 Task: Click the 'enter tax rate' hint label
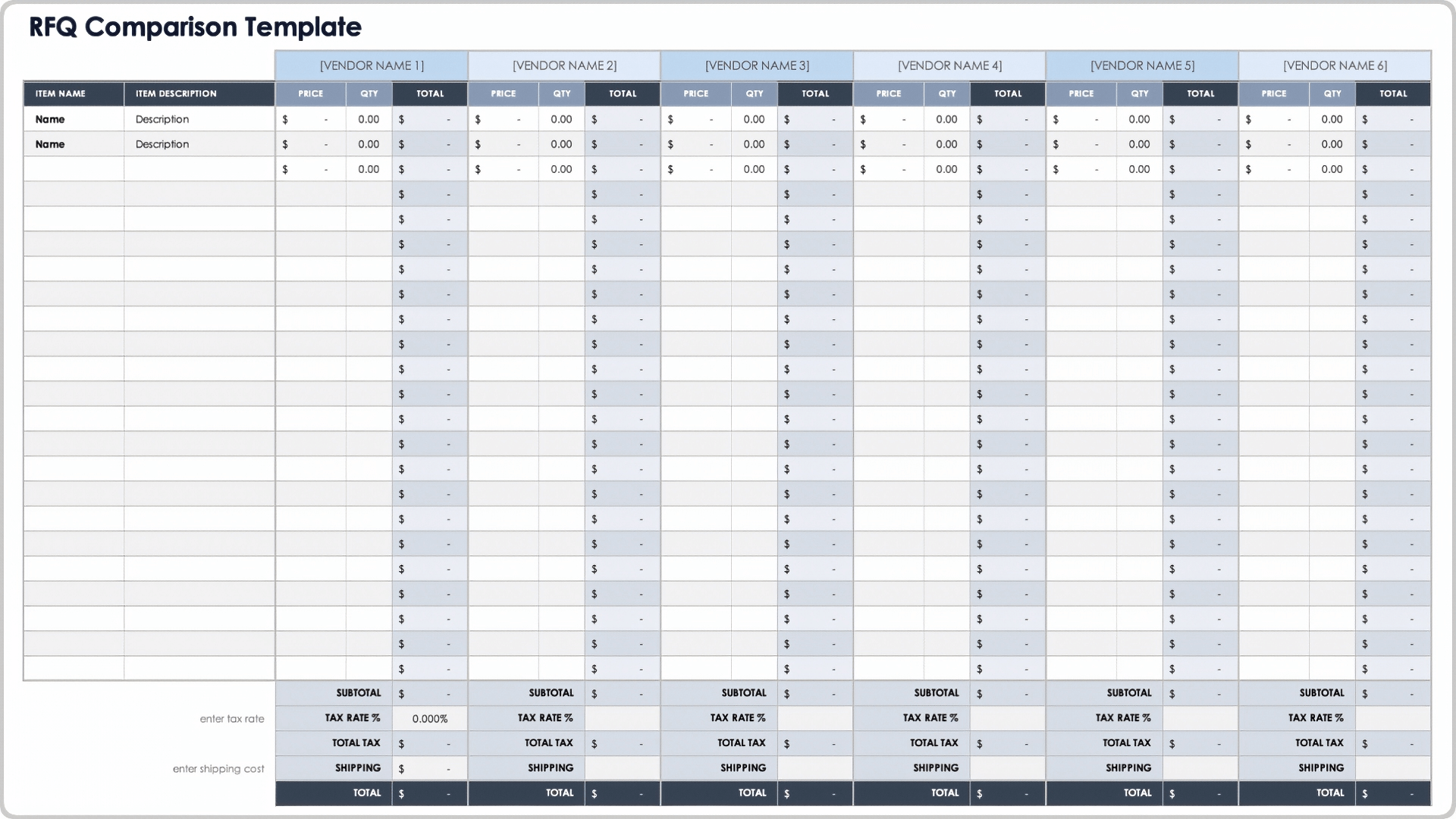coord(232,719)
